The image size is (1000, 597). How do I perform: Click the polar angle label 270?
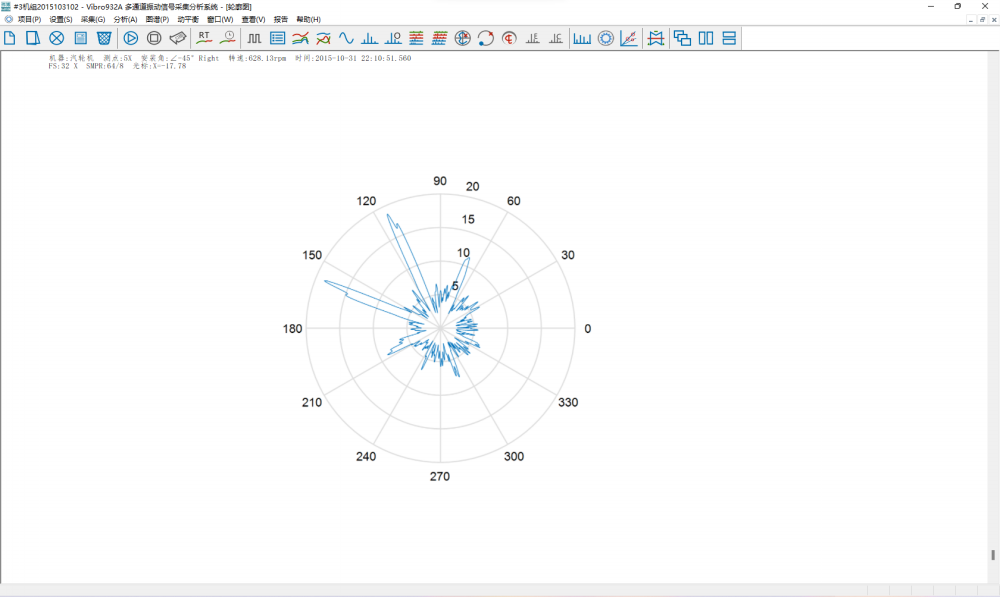439,476
